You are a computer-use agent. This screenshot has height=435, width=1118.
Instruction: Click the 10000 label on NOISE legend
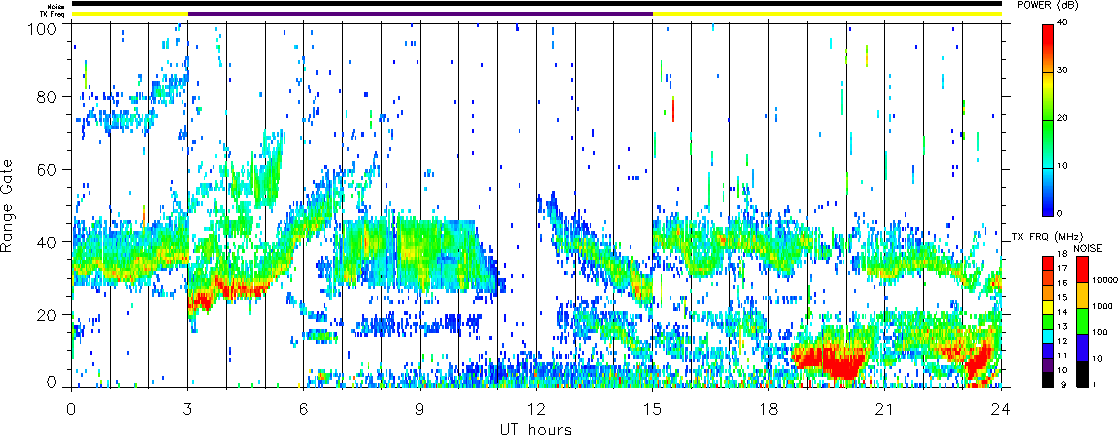point(1103,281)
